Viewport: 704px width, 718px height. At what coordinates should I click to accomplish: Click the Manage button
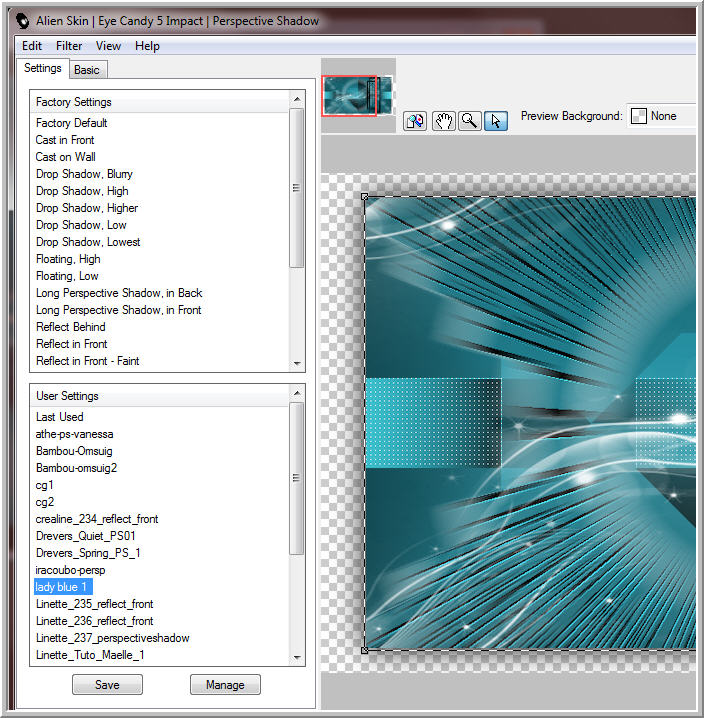225,685
